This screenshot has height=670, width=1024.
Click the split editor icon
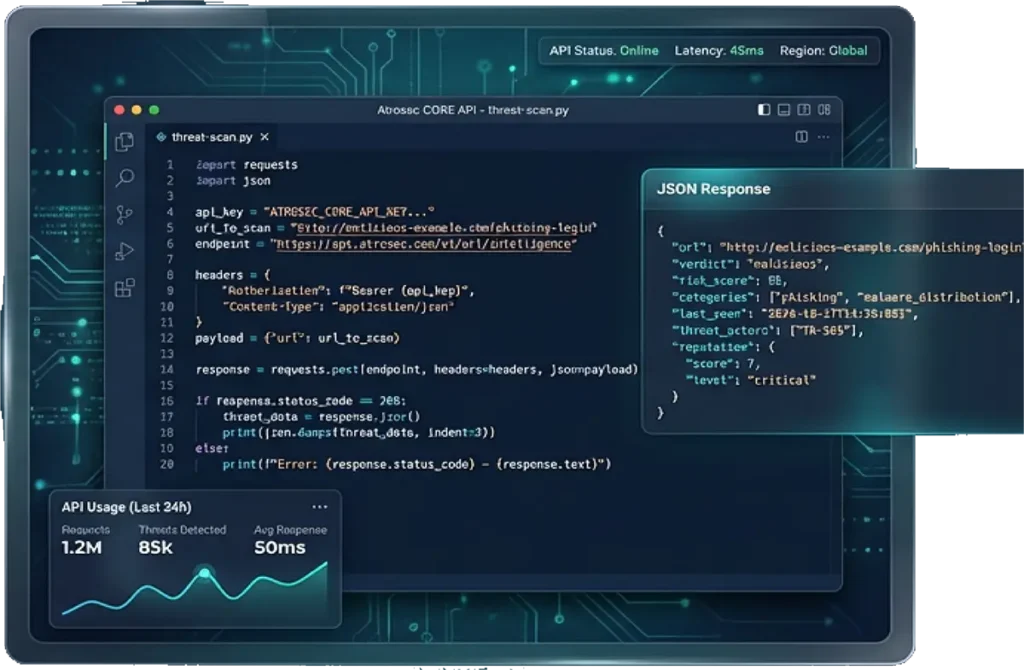pyautogui.click(x=801, y=137)
